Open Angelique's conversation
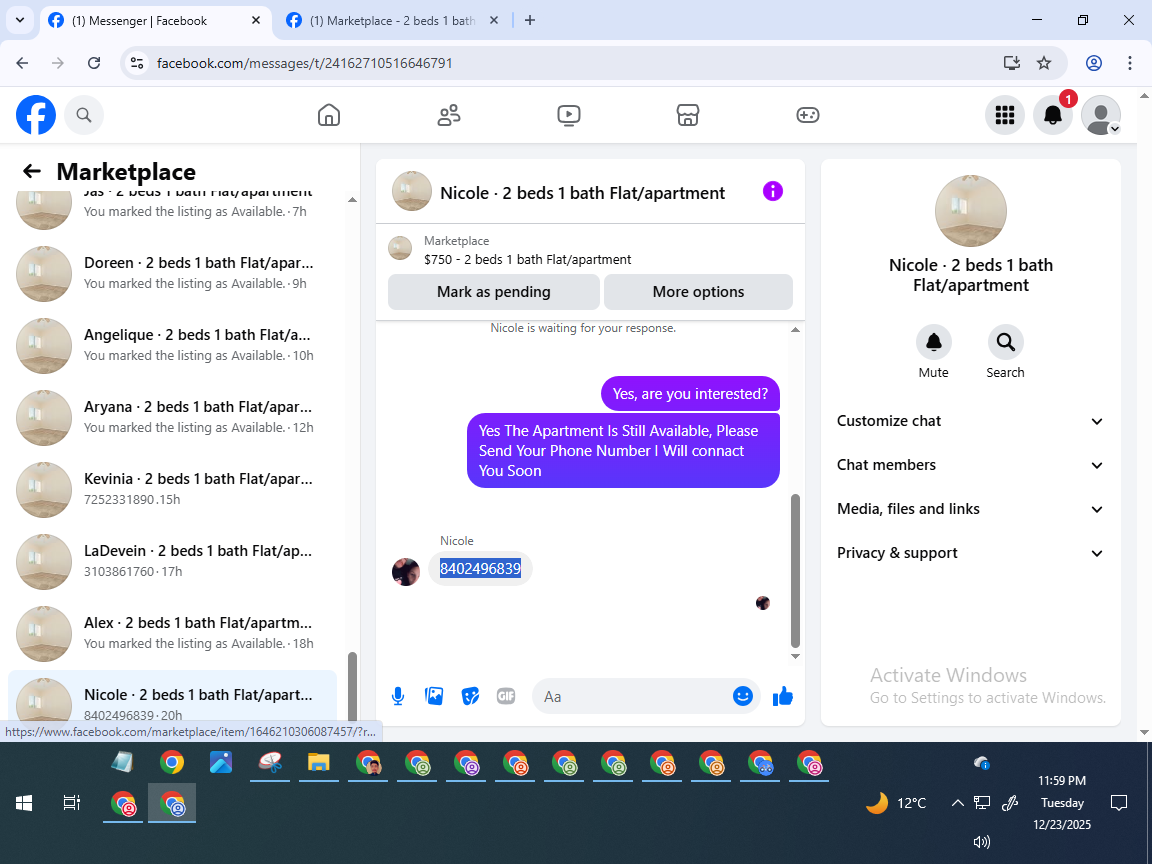The height and width of the screenshot is (864, 1152). (173, 345)
